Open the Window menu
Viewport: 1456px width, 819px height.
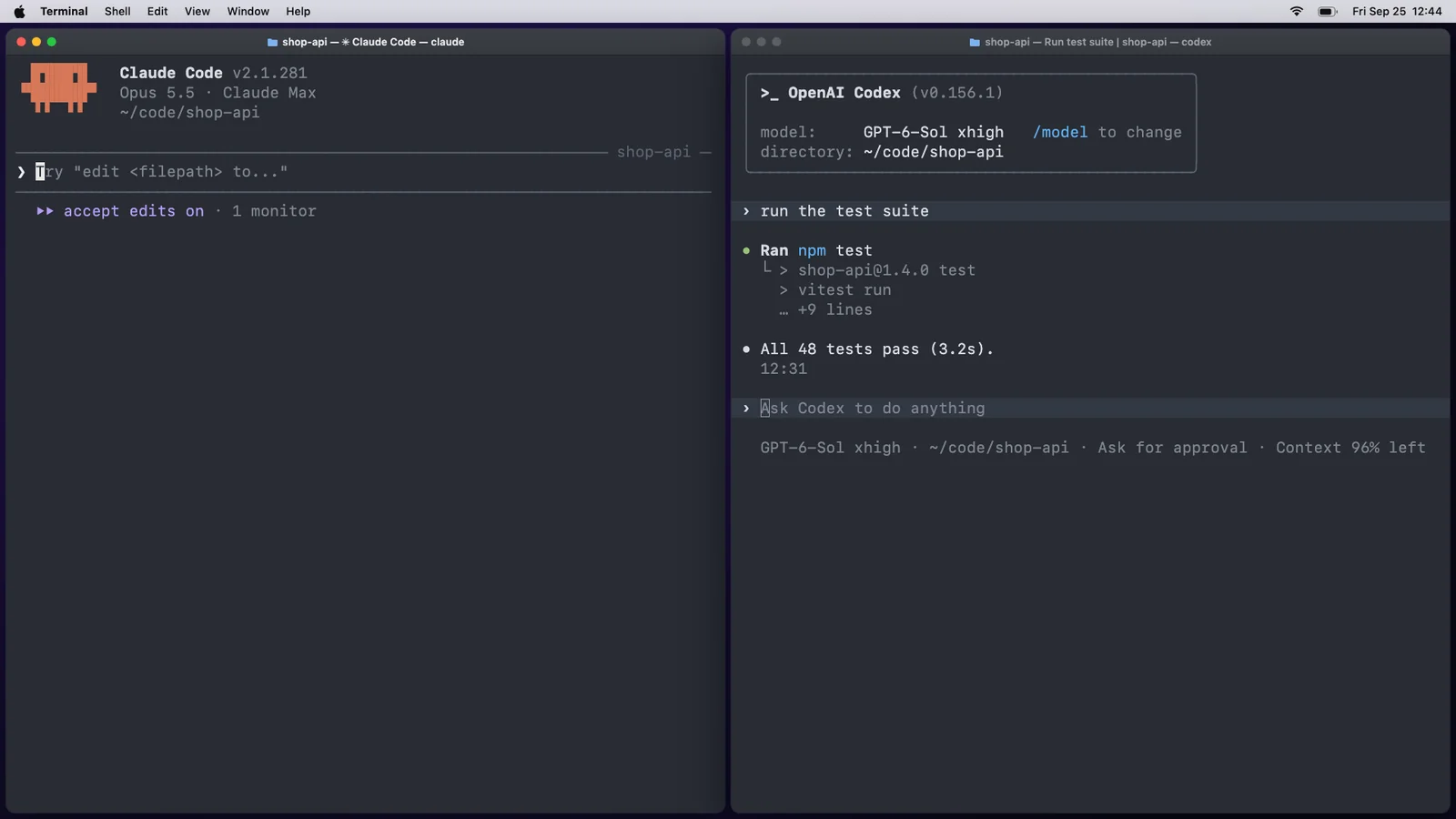248,11
